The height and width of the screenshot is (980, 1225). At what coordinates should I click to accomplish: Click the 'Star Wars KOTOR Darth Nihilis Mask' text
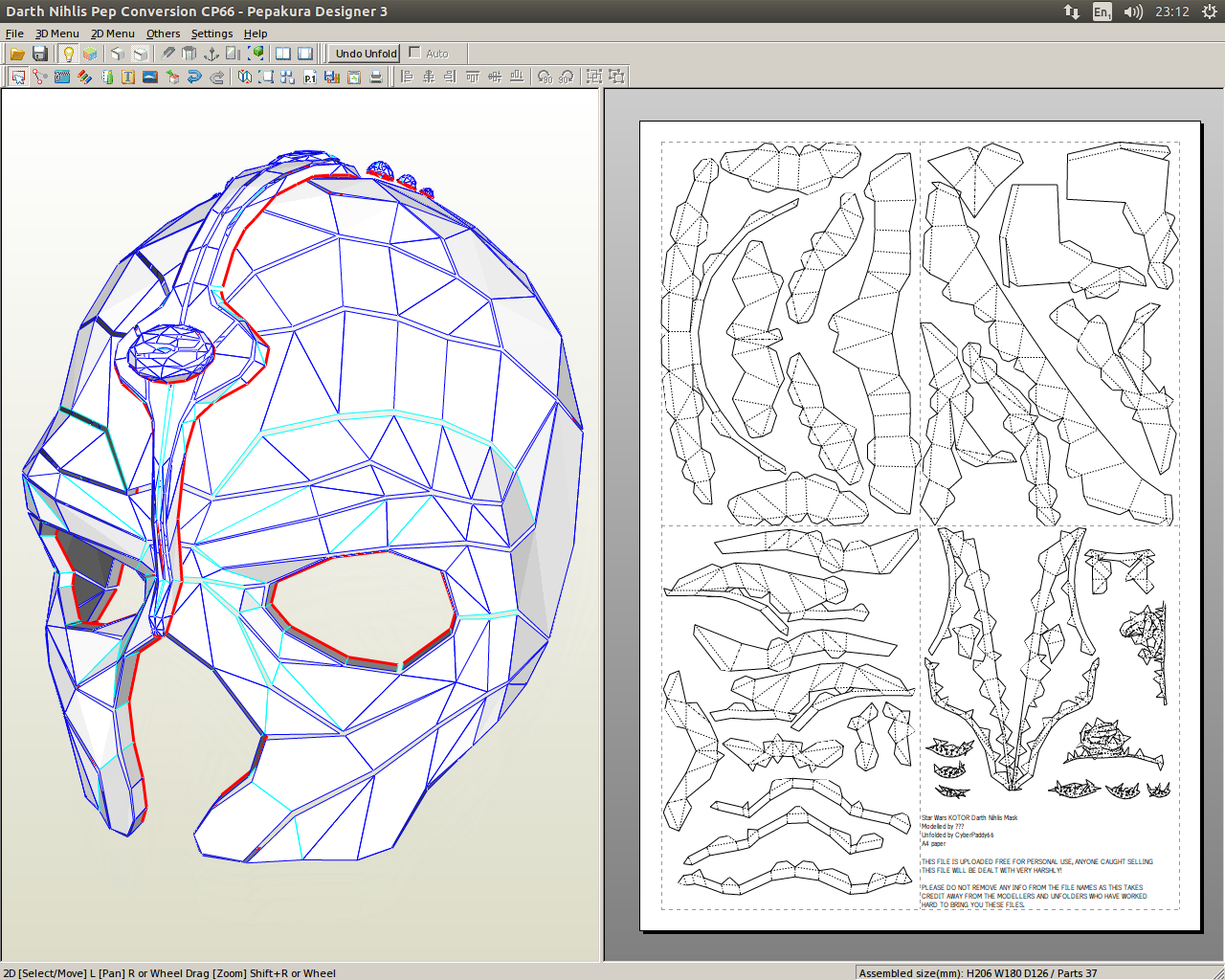969,818
